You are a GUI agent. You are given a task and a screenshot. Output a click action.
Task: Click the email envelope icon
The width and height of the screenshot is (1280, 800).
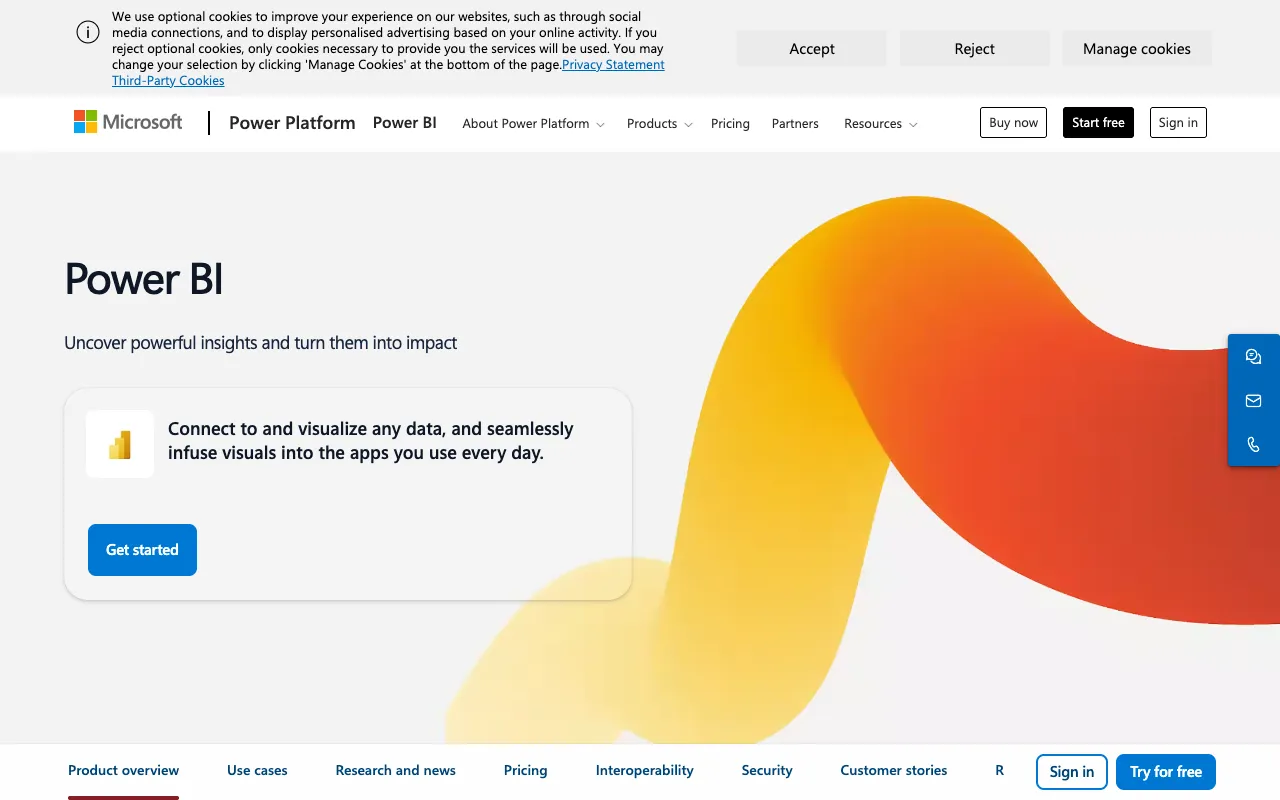[x=1253, y=400]
